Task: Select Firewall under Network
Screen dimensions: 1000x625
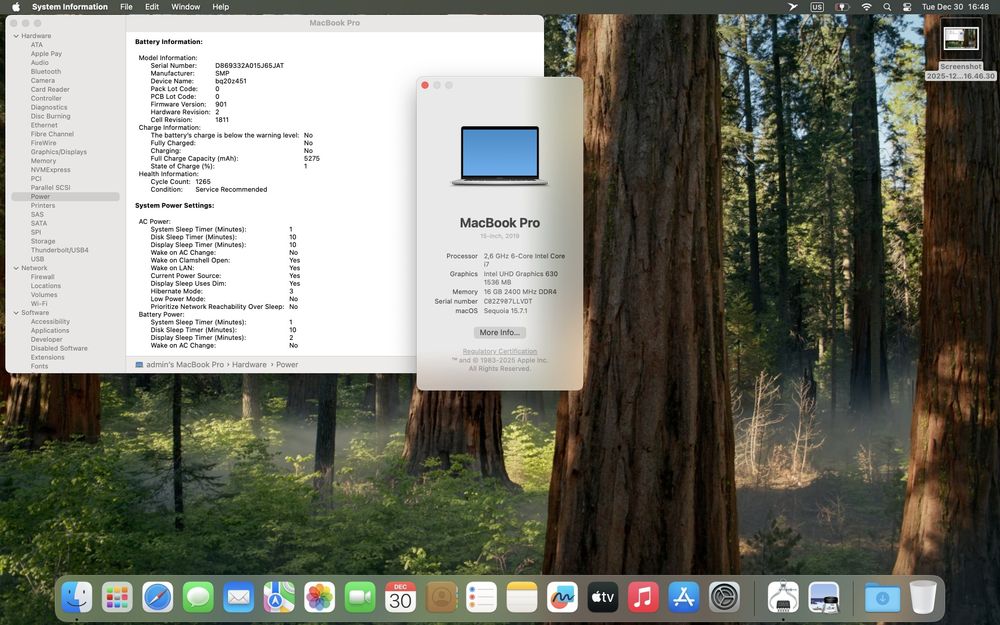Action: 43,277
